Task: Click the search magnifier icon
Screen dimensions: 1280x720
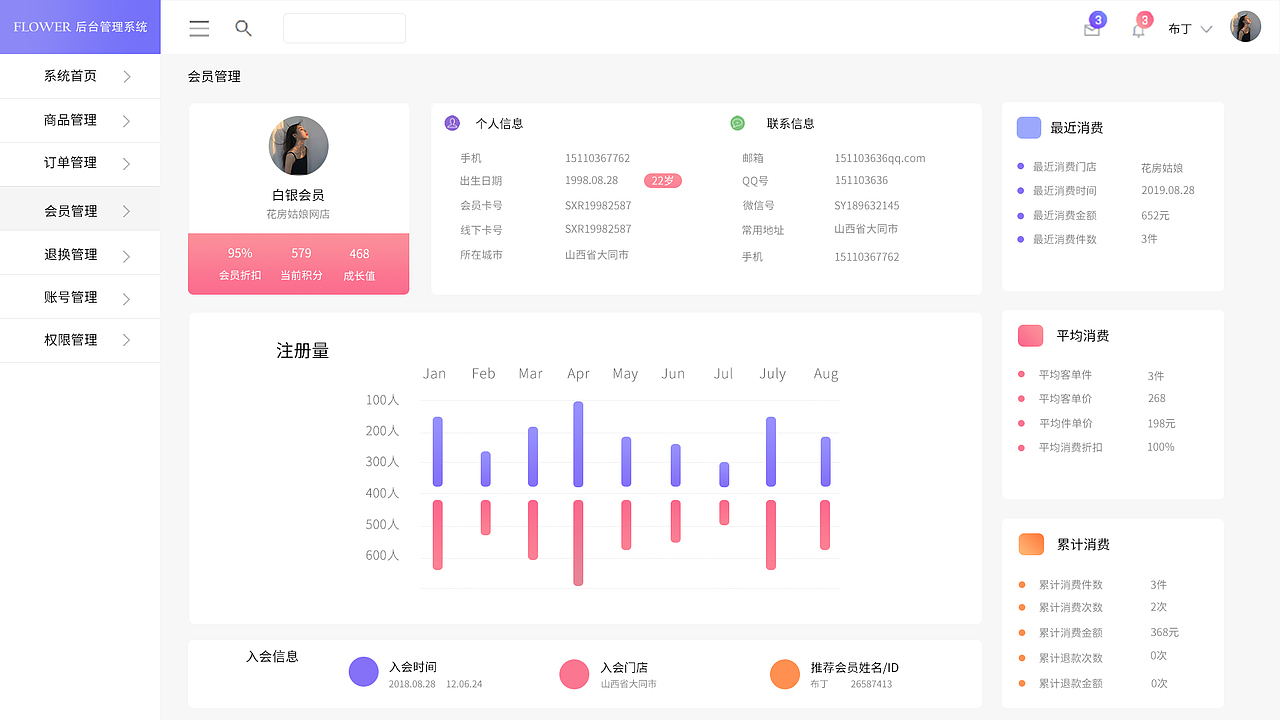Action: [x=243, y=28]
